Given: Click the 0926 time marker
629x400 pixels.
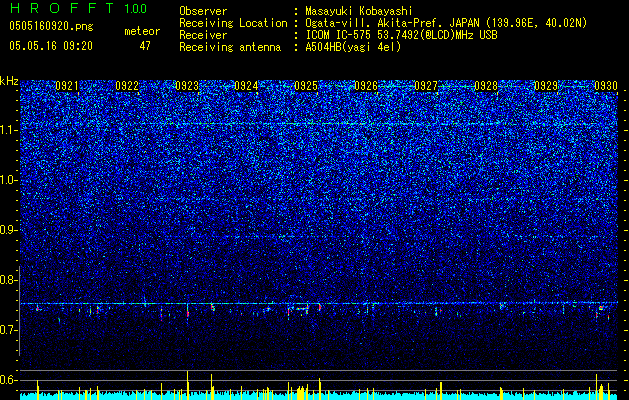Looking at the screenshot, I should 366,86.
